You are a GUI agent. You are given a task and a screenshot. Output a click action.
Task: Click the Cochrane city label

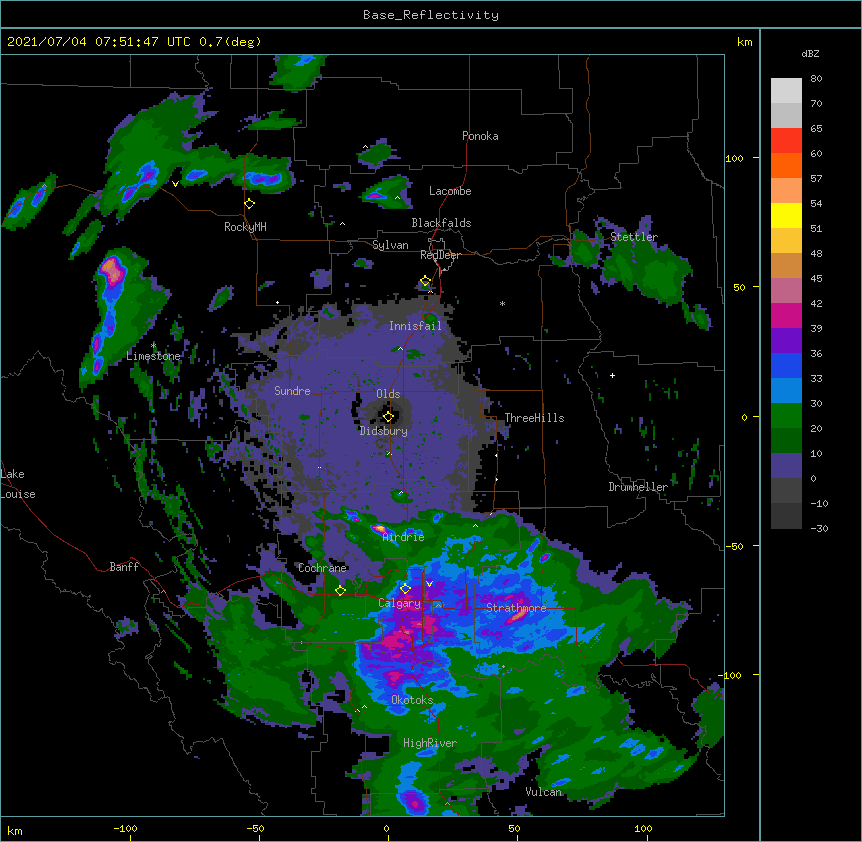(322, 568)
